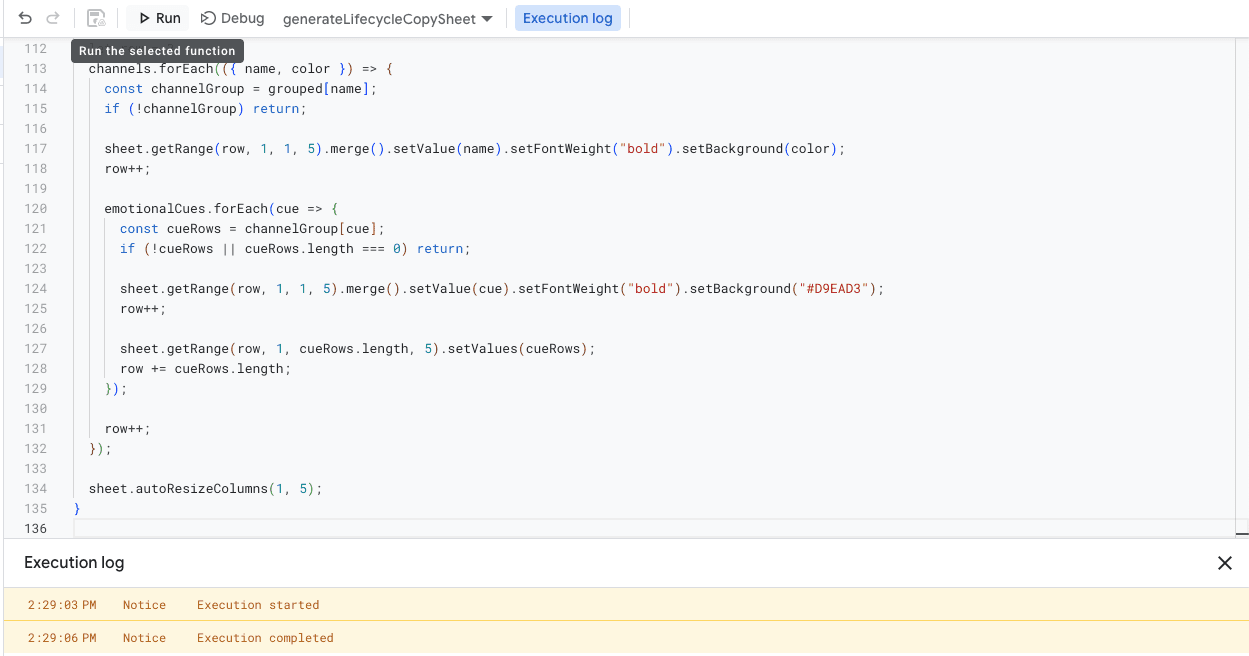Click the Execution log panel title

pyautogui.click(x=74, y=563)
